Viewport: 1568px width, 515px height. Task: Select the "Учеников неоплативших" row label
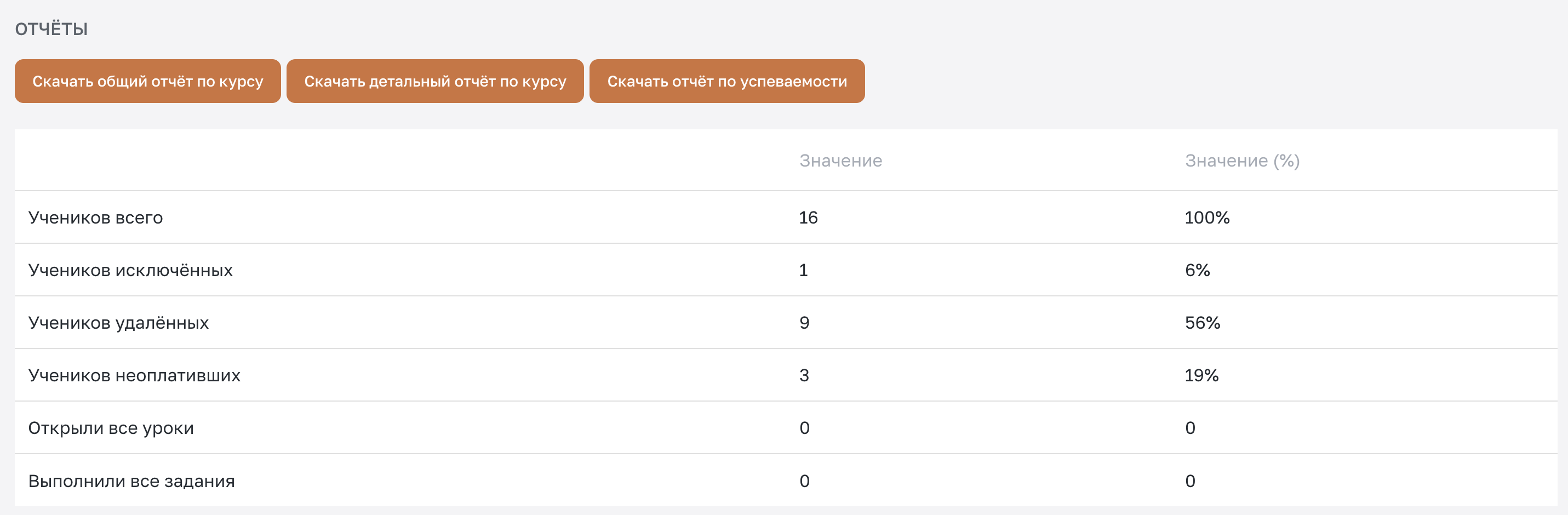pos(134,376)
